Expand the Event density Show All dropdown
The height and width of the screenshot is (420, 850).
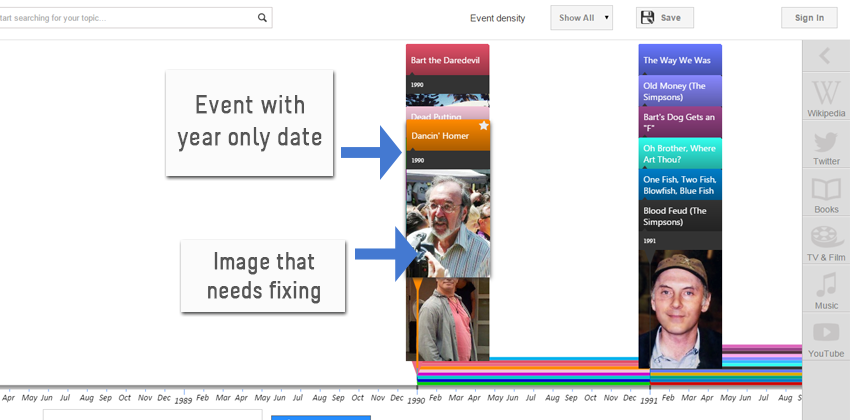[581, 18]
